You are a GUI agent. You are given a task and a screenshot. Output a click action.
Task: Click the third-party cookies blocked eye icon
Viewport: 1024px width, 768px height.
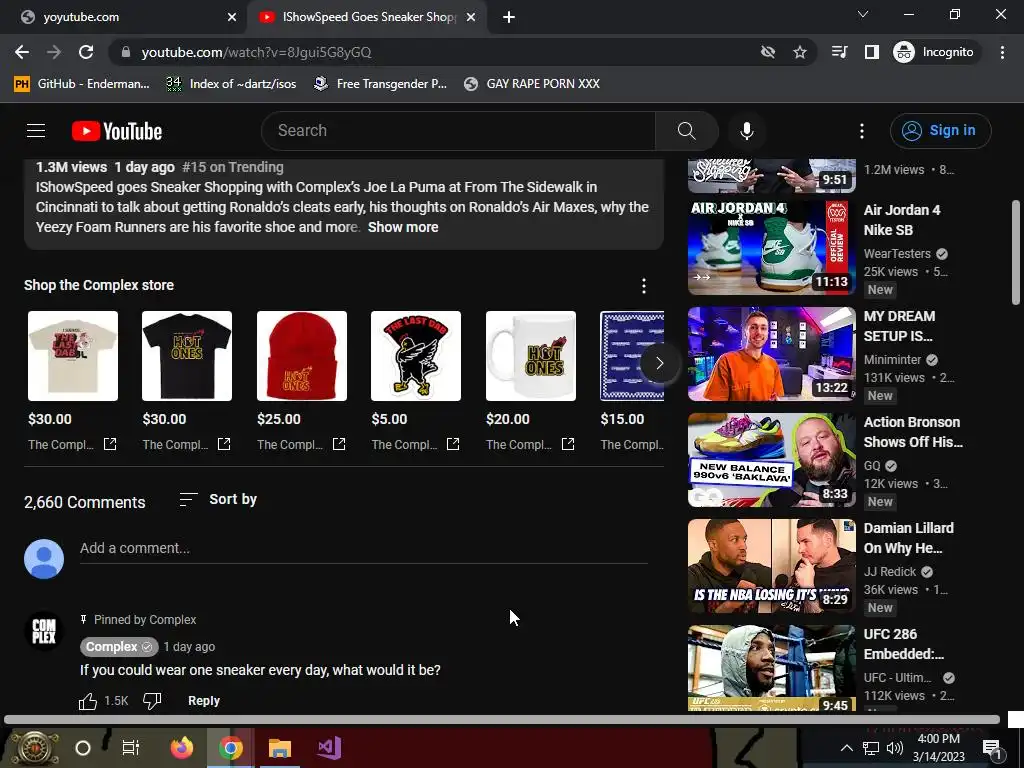(768, 52)
